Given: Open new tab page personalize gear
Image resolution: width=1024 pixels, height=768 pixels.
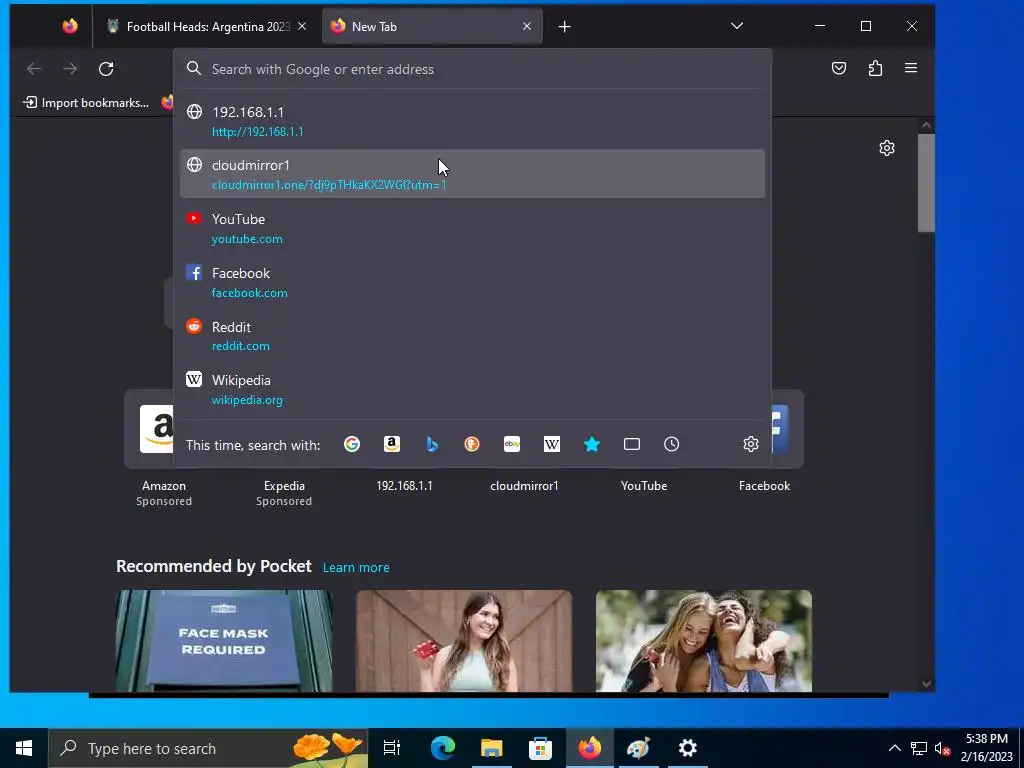Looking at the screenshot, I should point(886,148).
